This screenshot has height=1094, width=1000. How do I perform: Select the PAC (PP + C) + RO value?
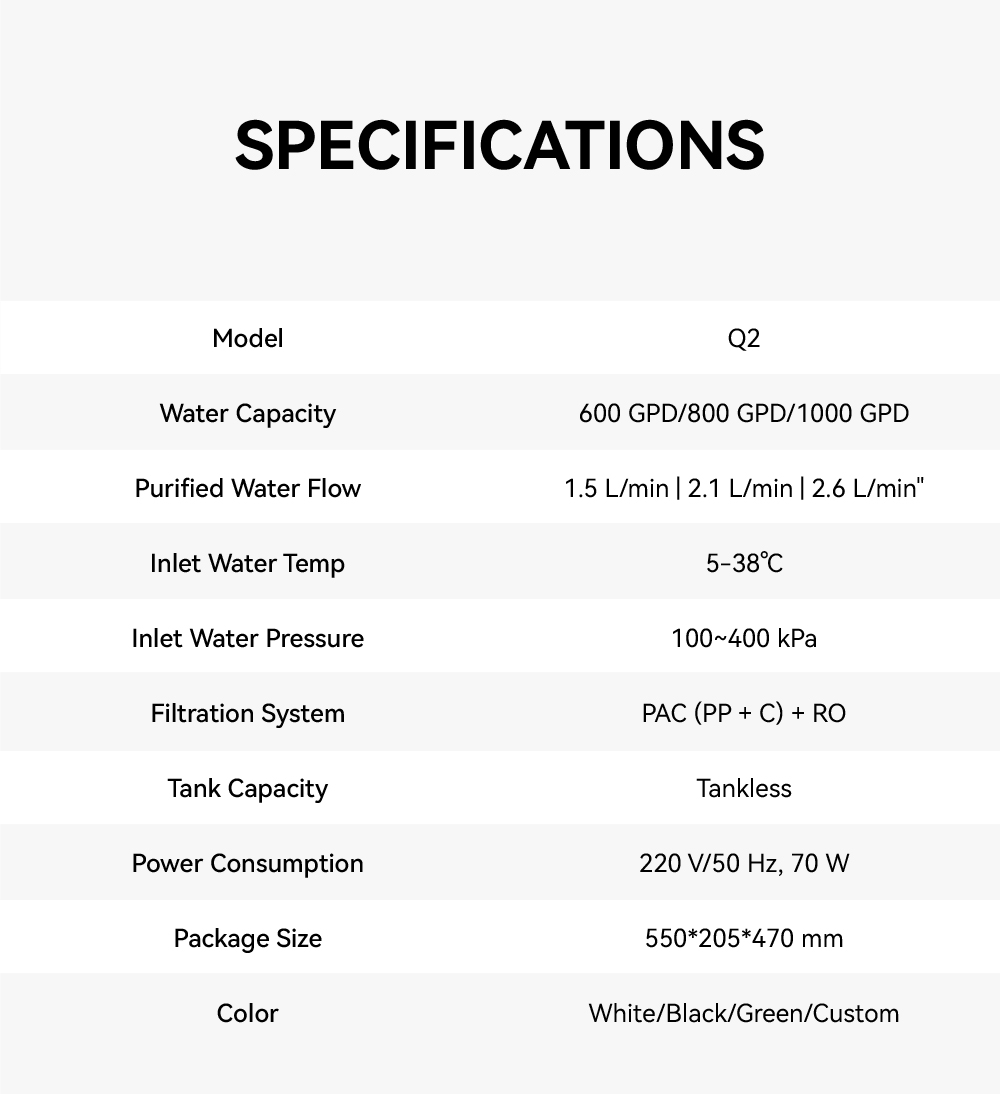(x=744, y=713)
